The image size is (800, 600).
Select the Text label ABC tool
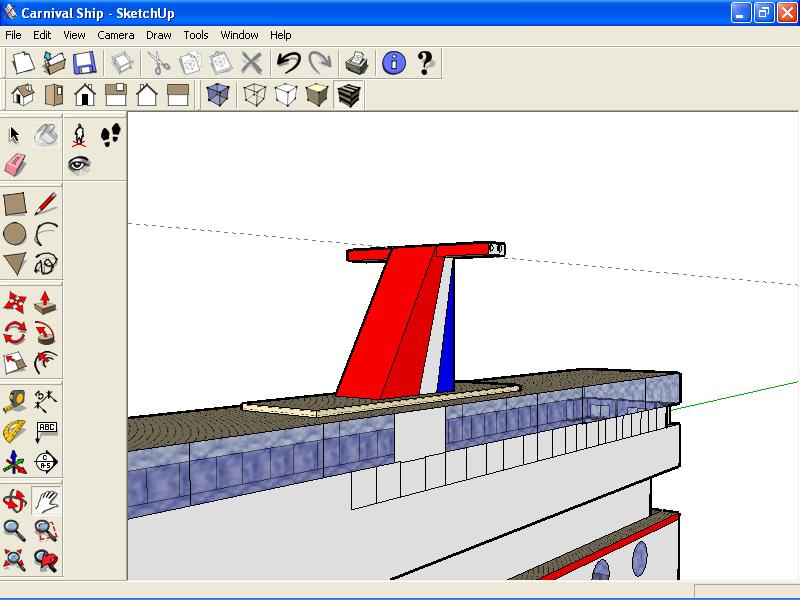coord(46,432)
